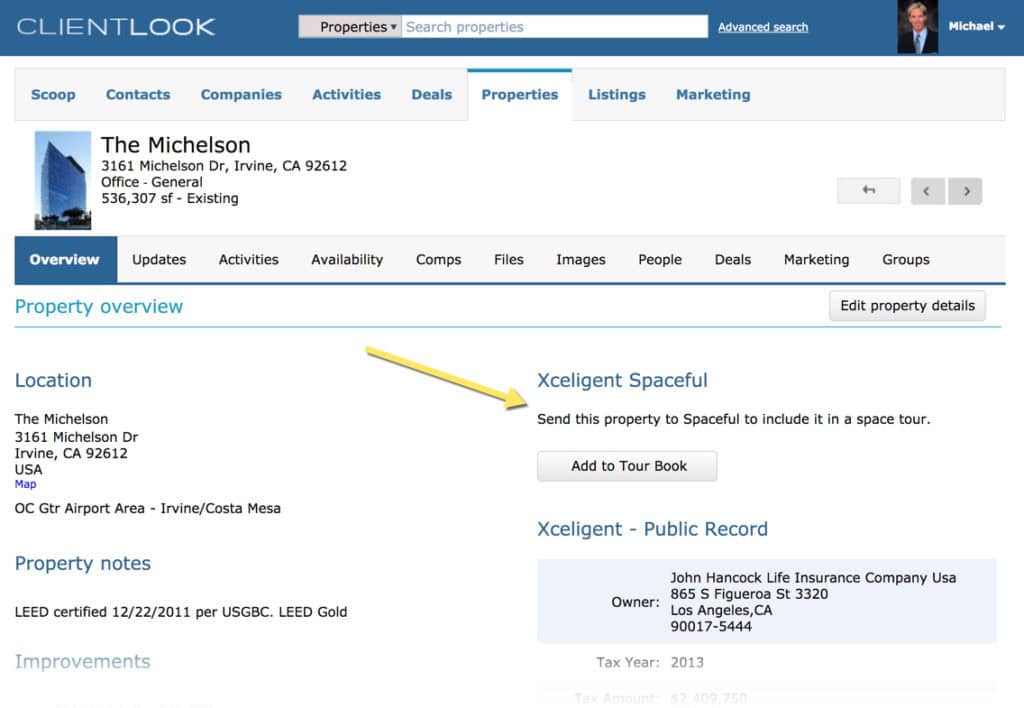
Task: Open the Properties search type dropdown
Action: coord(350,27)
